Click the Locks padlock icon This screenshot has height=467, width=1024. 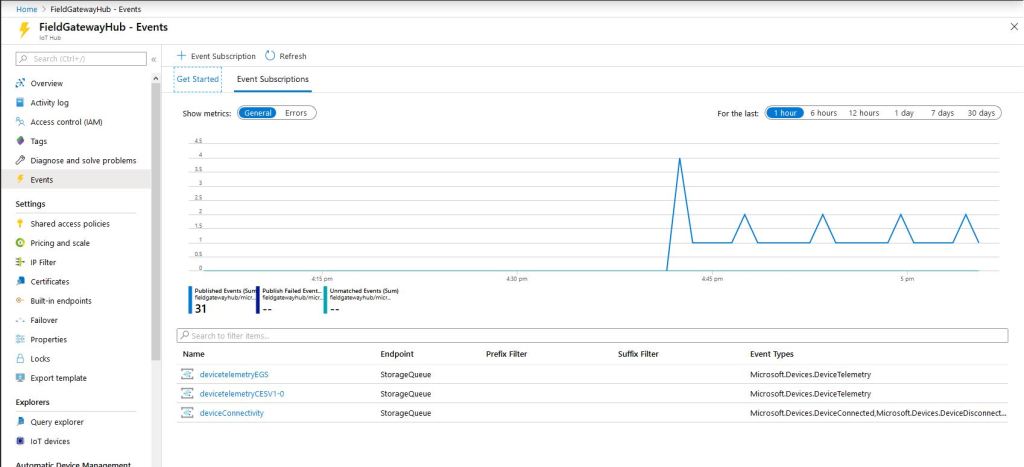pos(20,358)
